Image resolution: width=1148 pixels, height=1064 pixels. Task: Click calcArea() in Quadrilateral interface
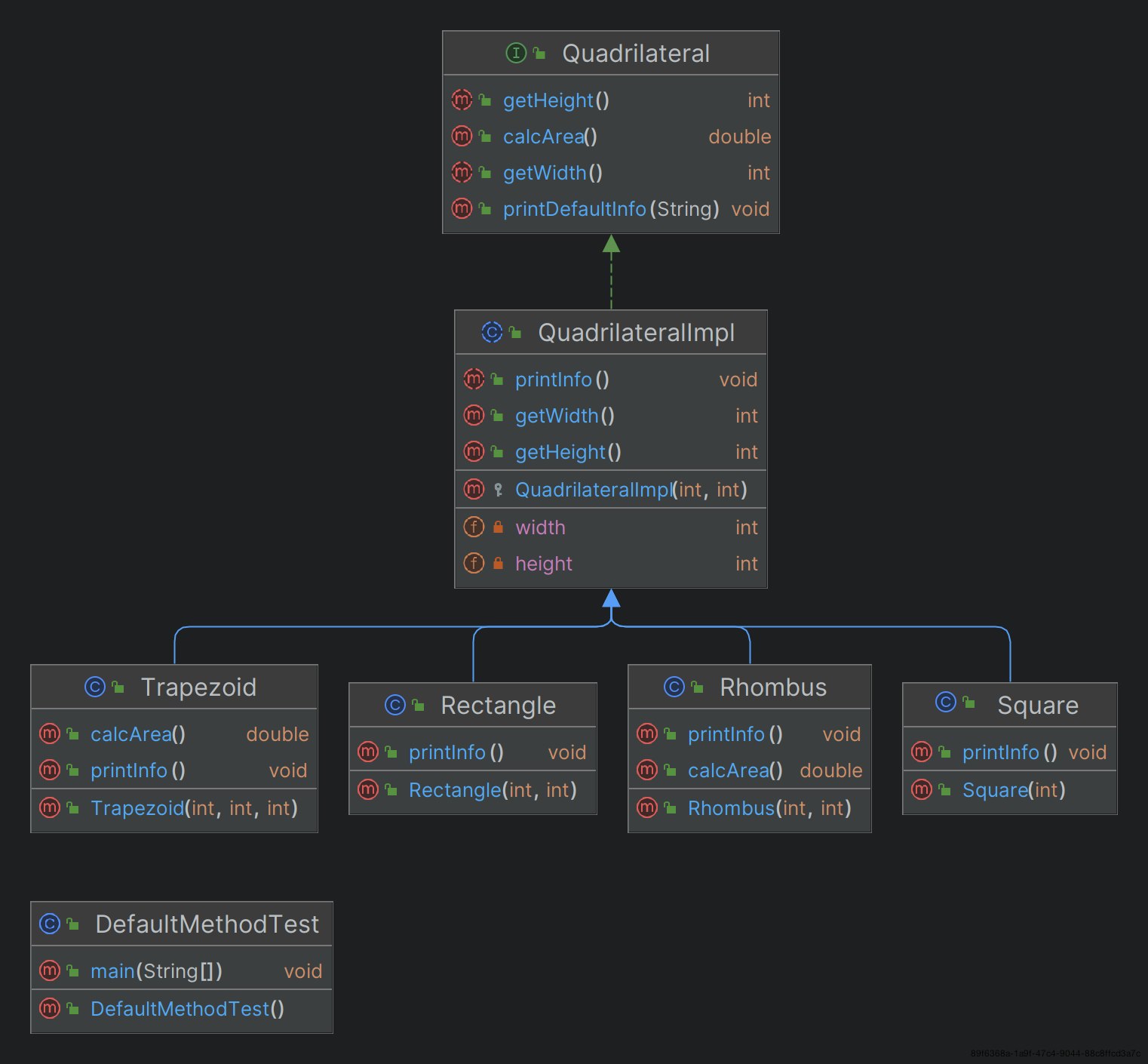(550, 137)
